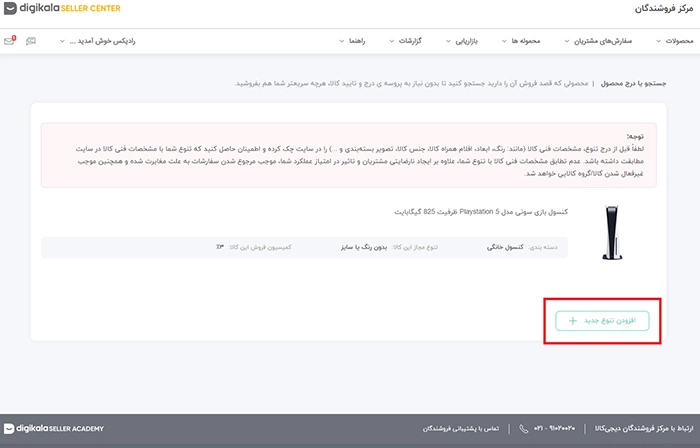Click the Digikala Seller Academy footer logo
700x448 pixels.
point(53,429)
